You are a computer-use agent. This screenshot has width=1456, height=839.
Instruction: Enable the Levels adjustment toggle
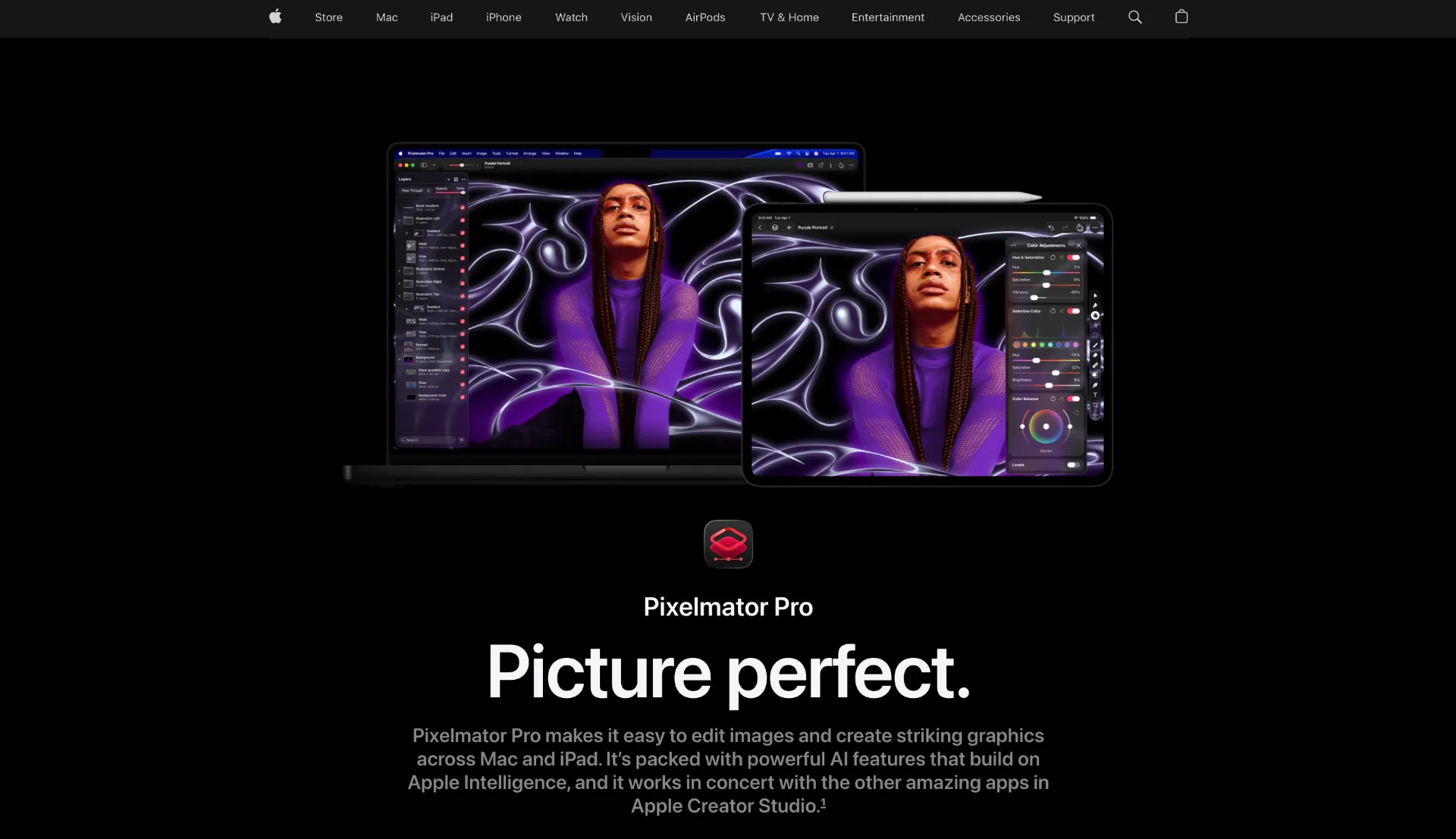click(x=1073, y=465)
